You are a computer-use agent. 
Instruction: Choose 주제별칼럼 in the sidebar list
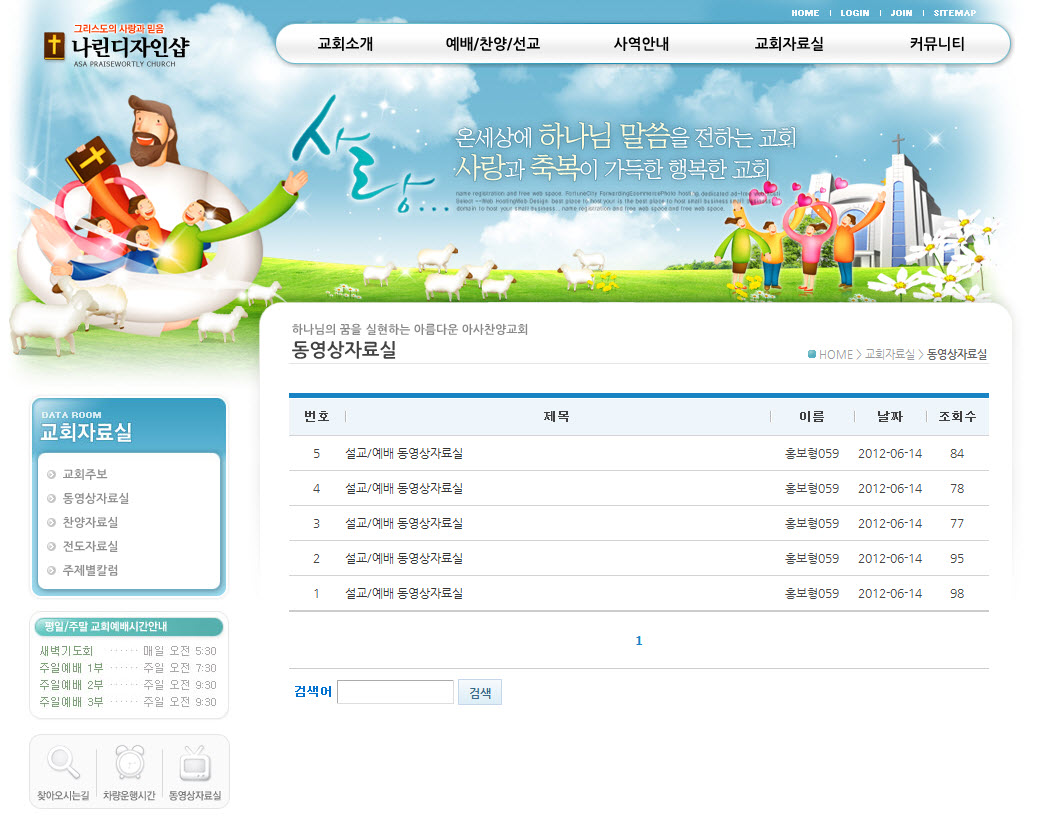[x=90, y=570]
